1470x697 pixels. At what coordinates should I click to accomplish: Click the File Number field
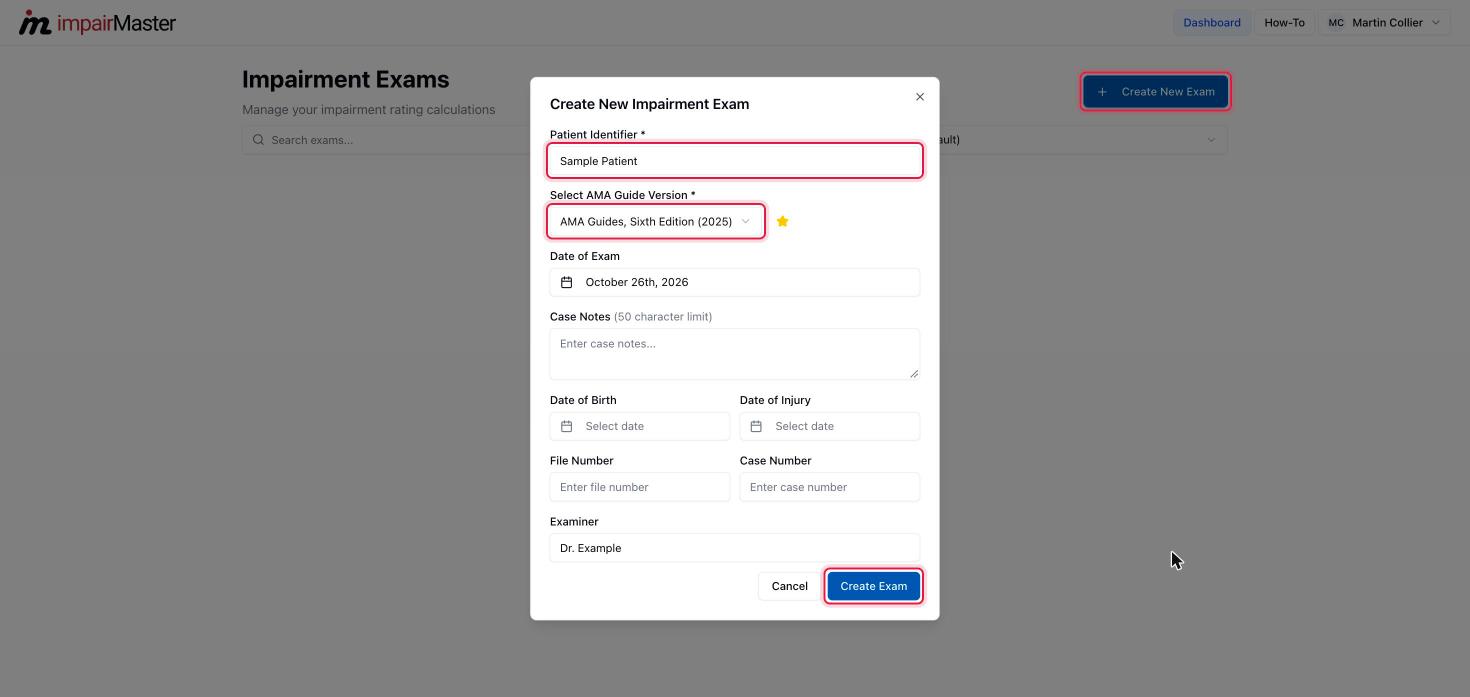(640, 487)
